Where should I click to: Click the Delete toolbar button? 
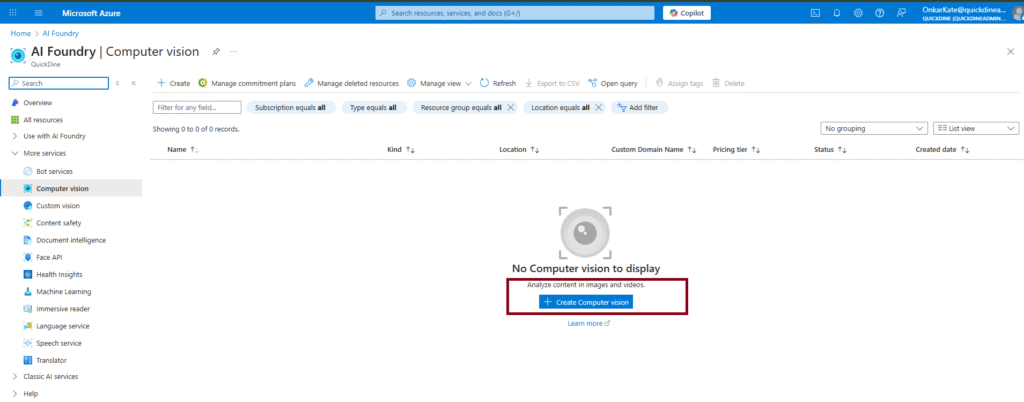(728, 84)
